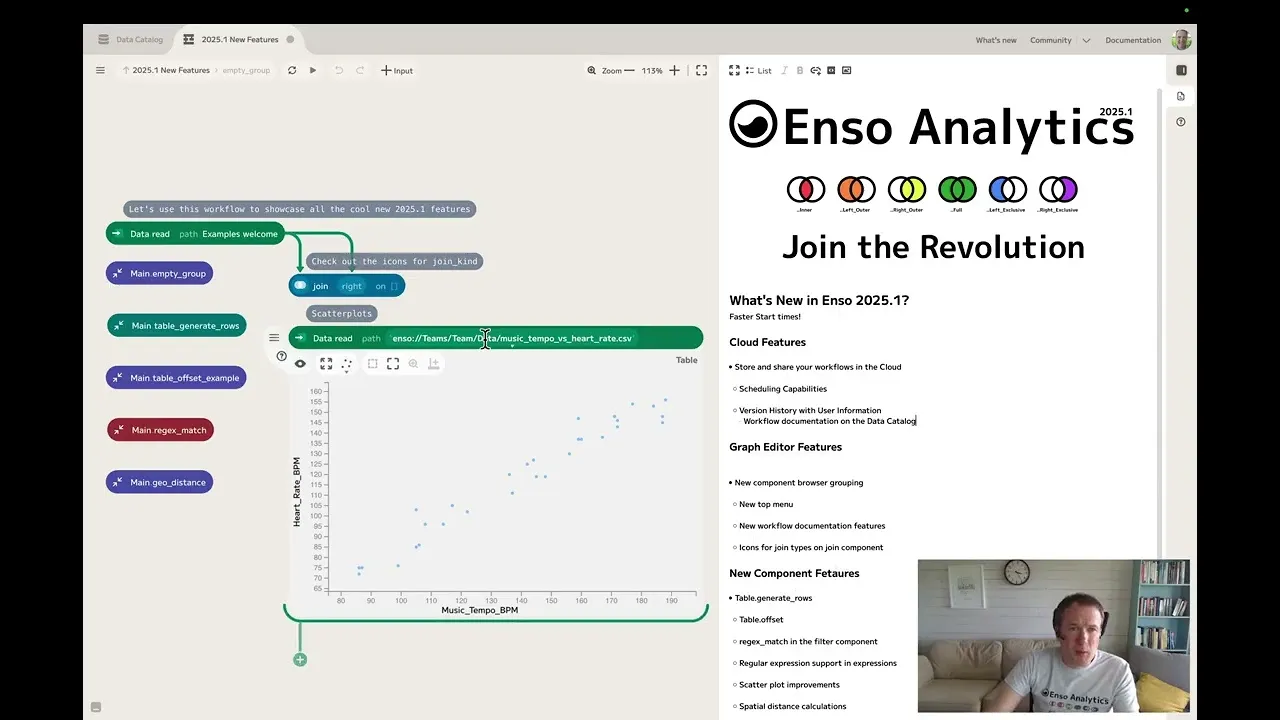The height and width of the screenshot is (720, 1280).
Task: Click the empty_group breadcrumb
Action: coord(246,70)
